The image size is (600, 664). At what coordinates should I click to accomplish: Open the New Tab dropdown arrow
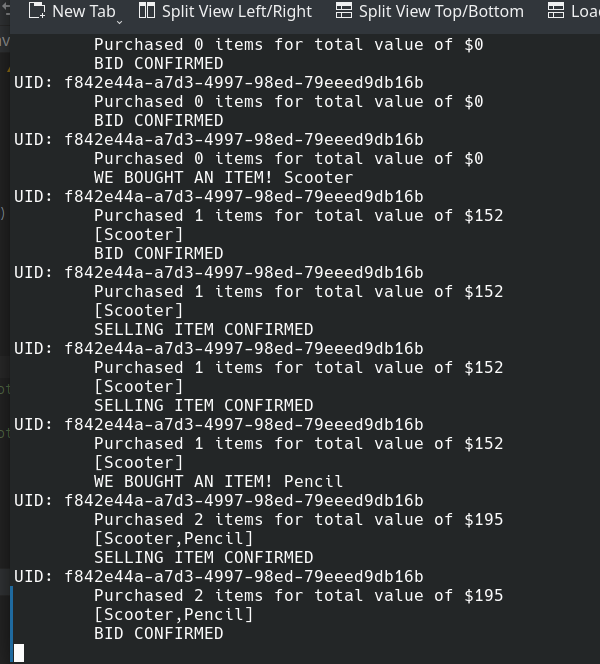click(x=120, y=19)
